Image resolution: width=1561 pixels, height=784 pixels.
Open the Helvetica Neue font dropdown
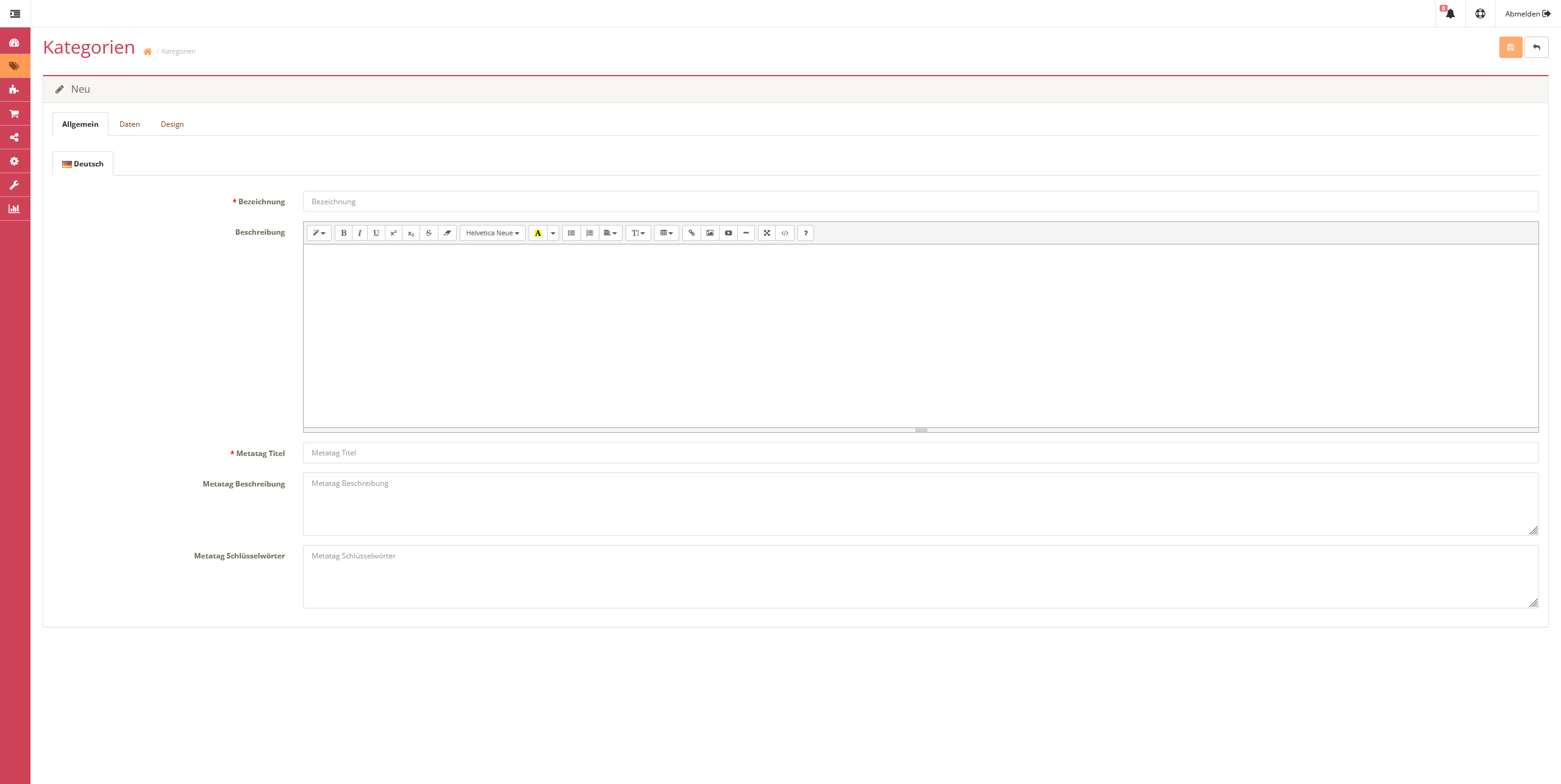coord(492,233)
